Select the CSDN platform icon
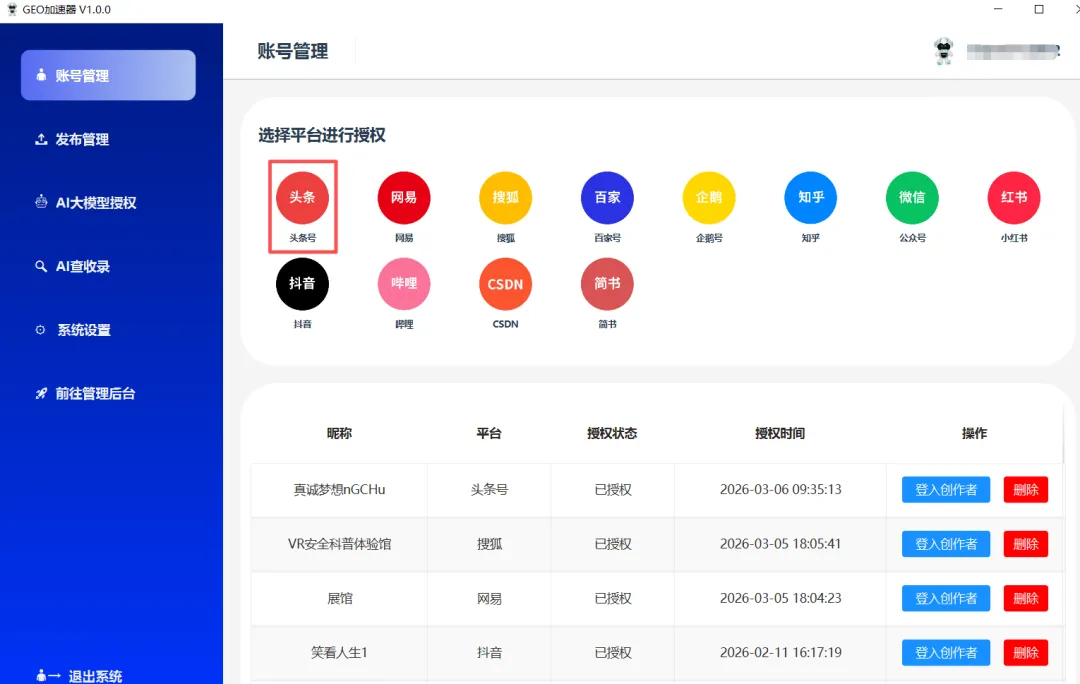The width and height of the screenshot is (1080, 684). [506, 284]
